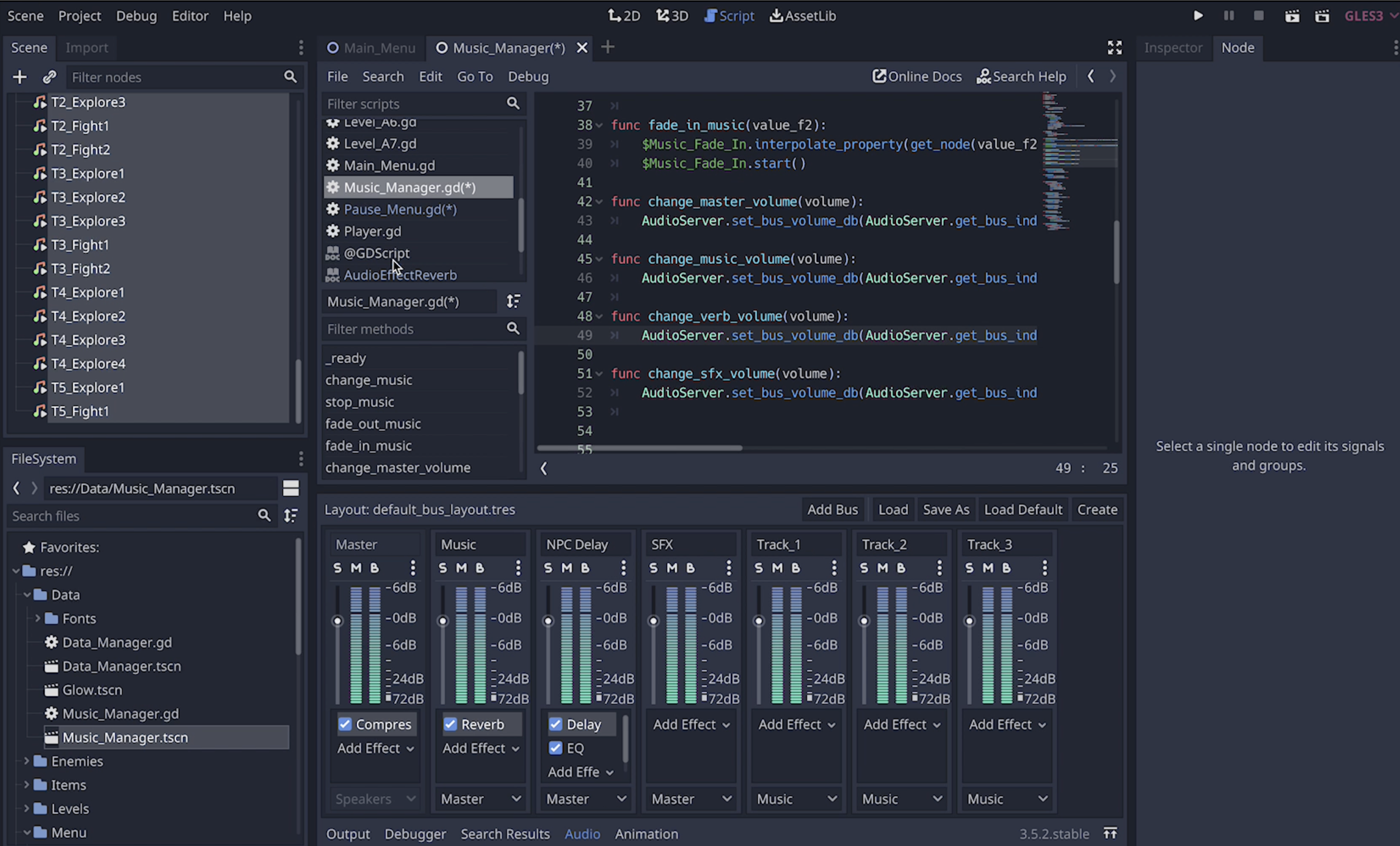Screen dimensions: 1400x846
Task: Open the Online Docs link
Action: (917, 76)
